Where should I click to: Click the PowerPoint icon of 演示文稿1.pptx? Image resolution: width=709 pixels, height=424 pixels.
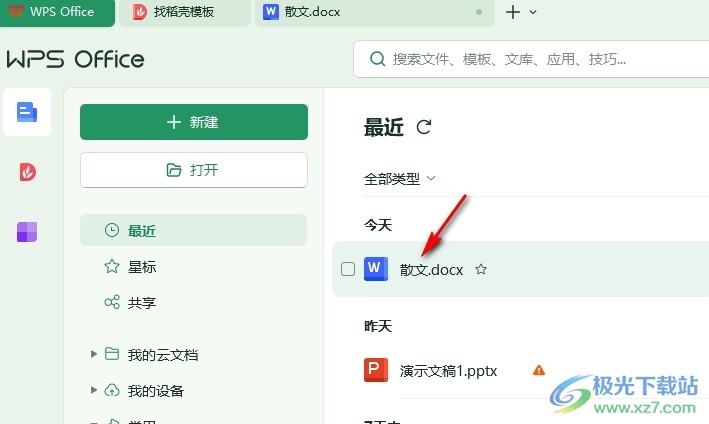pos(376,370)
